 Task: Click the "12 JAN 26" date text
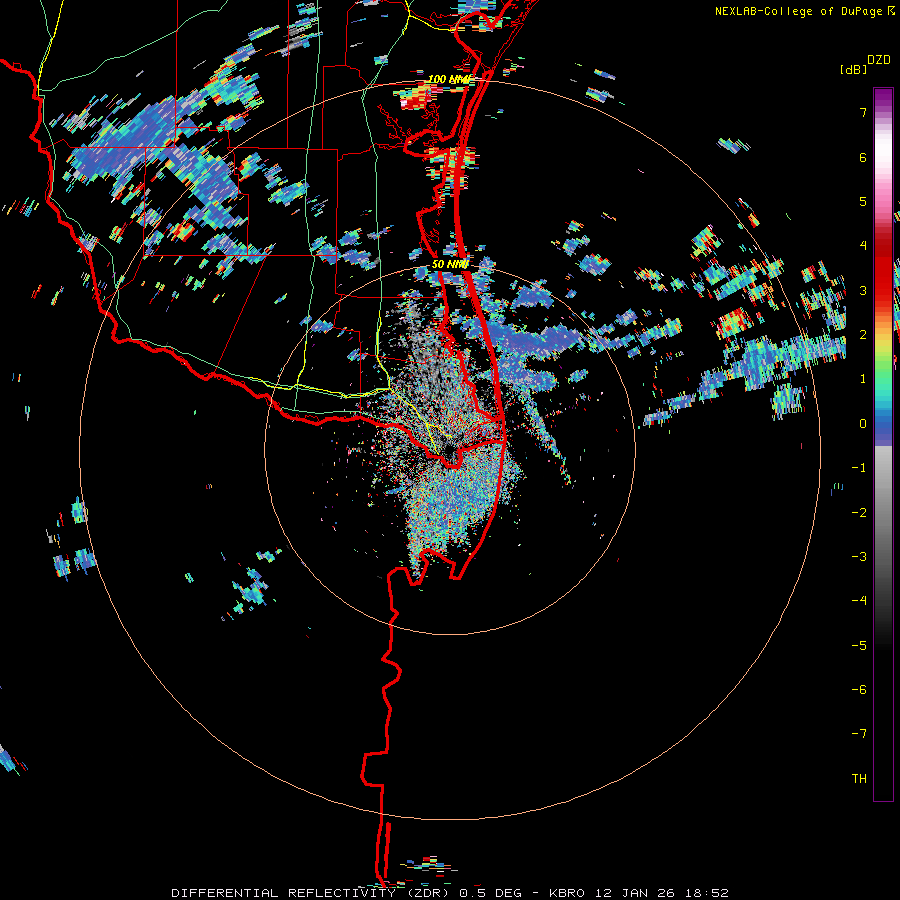pyautogui.click(x=634, y=893)
